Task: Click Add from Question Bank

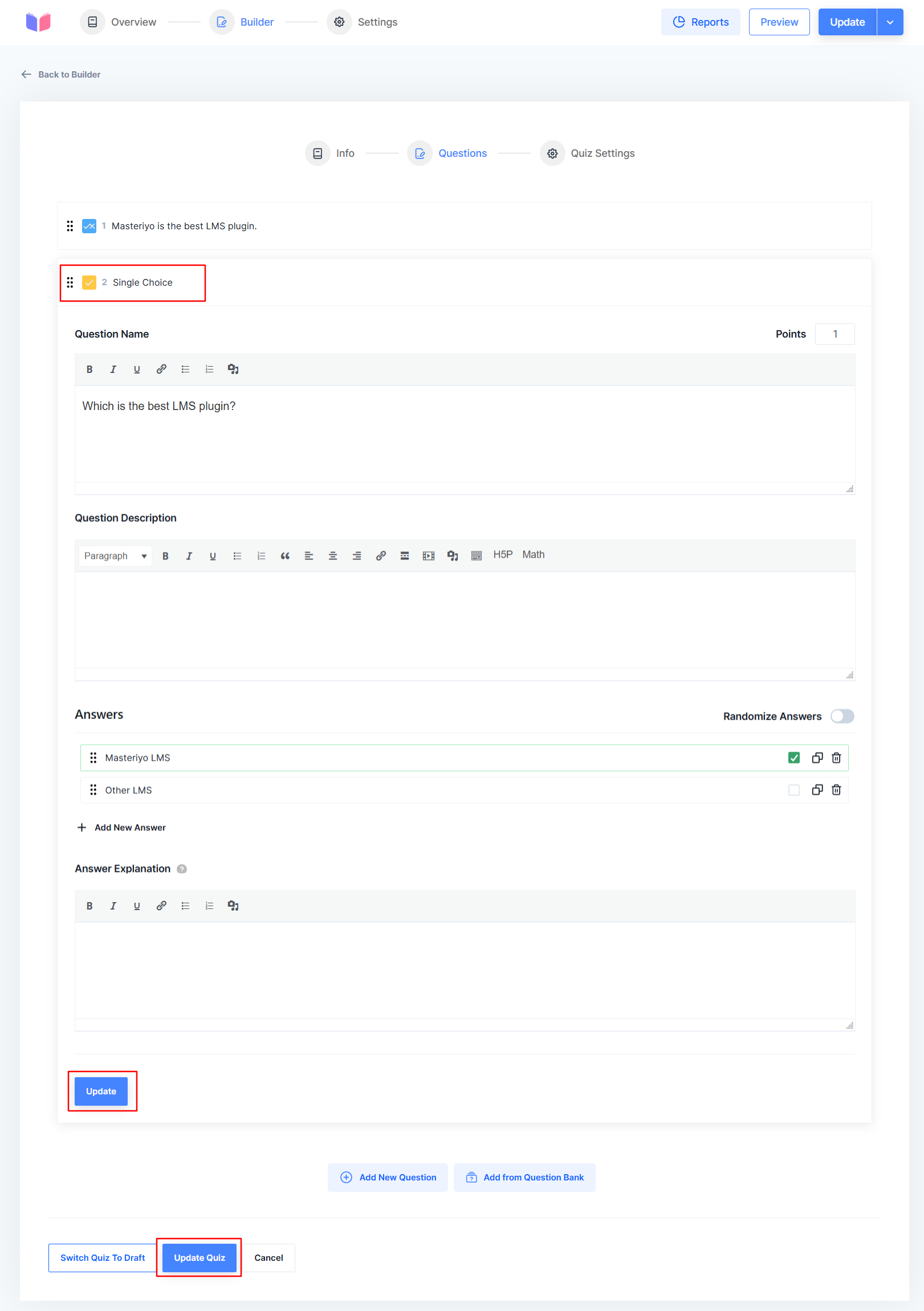Action: coord(524,1178)
